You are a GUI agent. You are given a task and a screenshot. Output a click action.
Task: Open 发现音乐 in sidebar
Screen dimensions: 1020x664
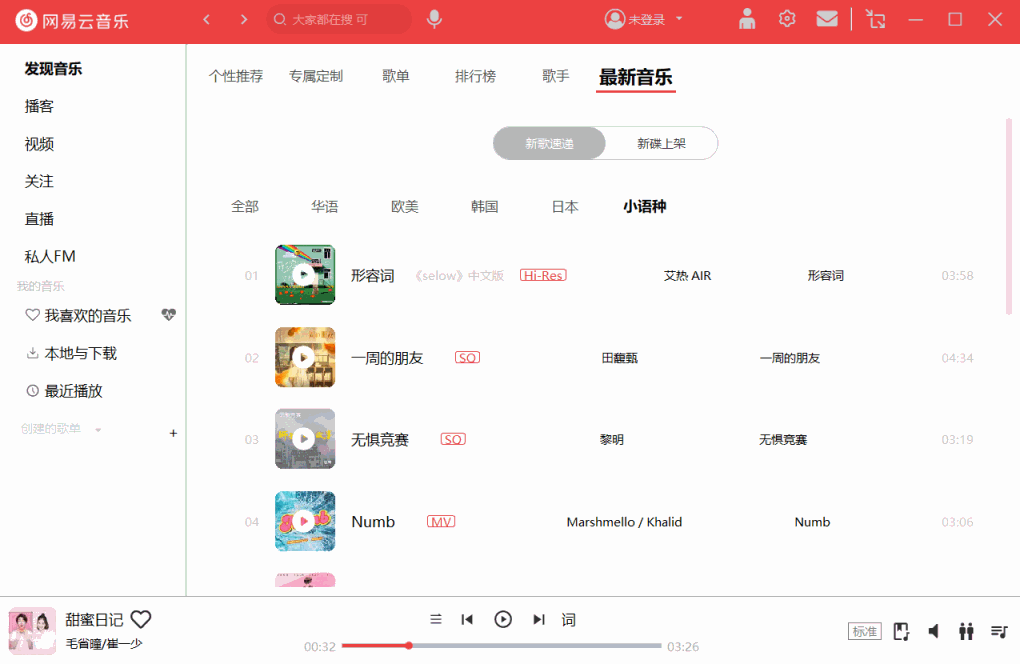tap(53, 69)
